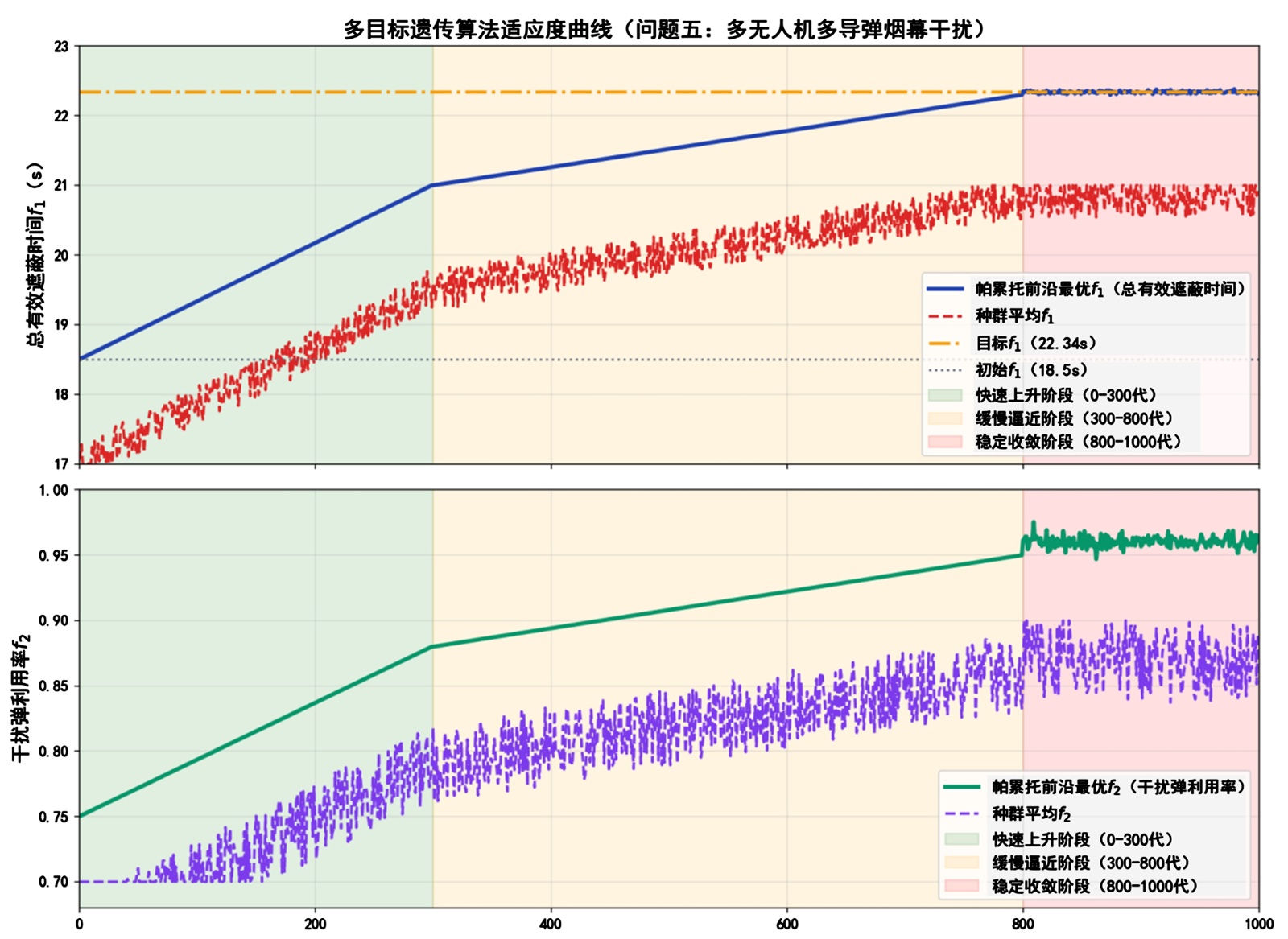Click the chart title about 多目标遗传算法适应度曲线
This screenshot has width=1288, height=939.
[665, 29]
